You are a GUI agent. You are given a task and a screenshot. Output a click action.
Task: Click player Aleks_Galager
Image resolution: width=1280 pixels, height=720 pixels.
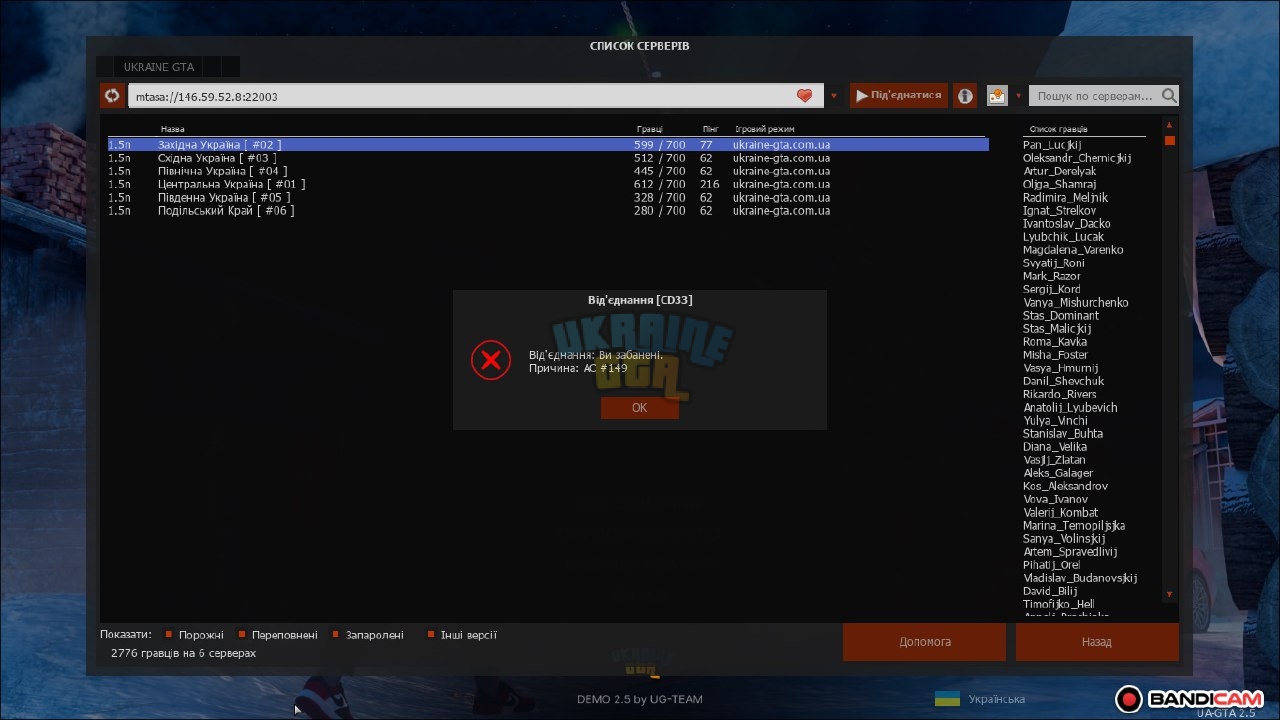[1058, 473]
